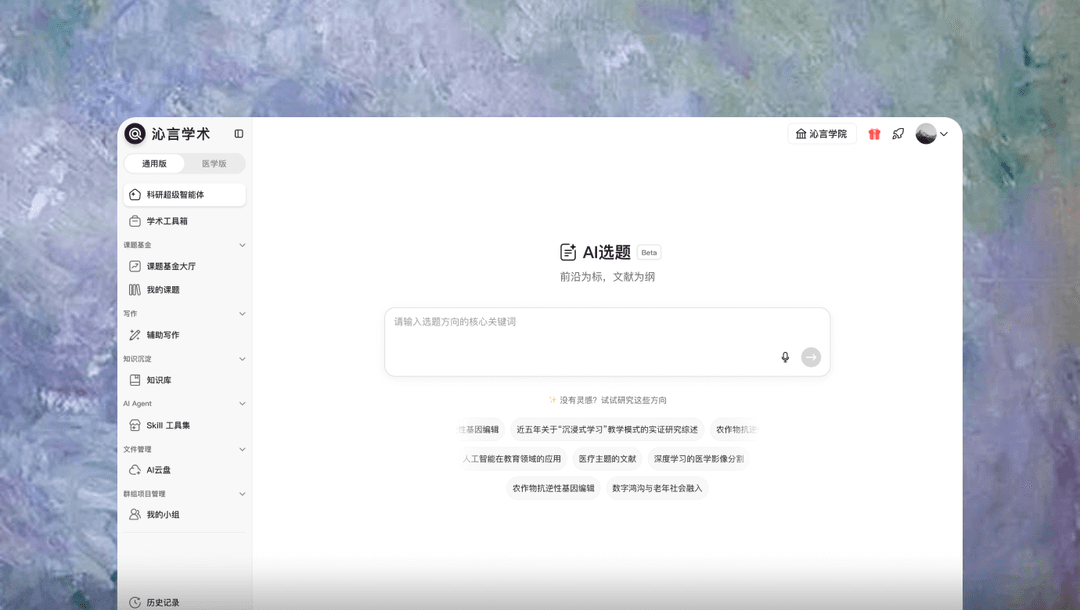Open 课题基金大厅
The image size is (1080, 610).
coord(185,266)
